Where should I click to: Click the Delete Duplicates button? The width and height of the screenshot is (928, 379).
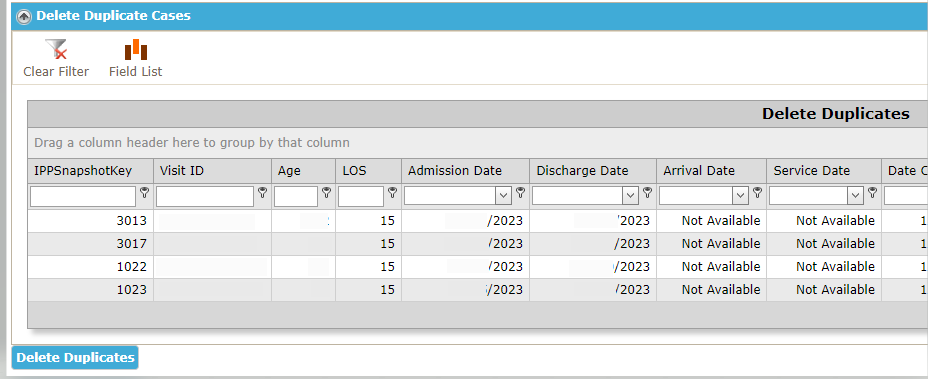75,358
